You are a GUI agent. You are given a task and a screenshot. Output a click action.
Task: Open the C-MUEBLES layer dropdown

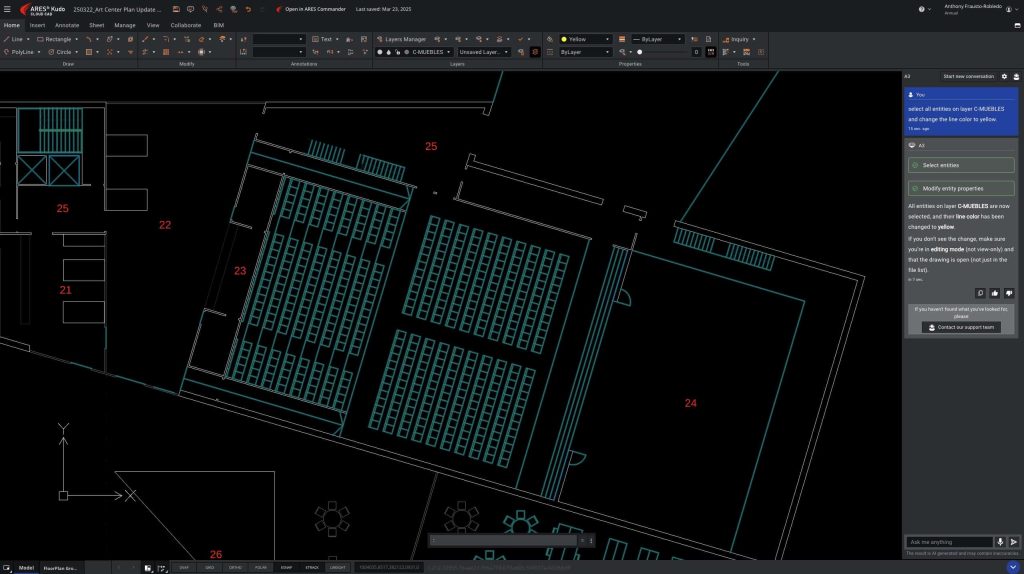449,52
